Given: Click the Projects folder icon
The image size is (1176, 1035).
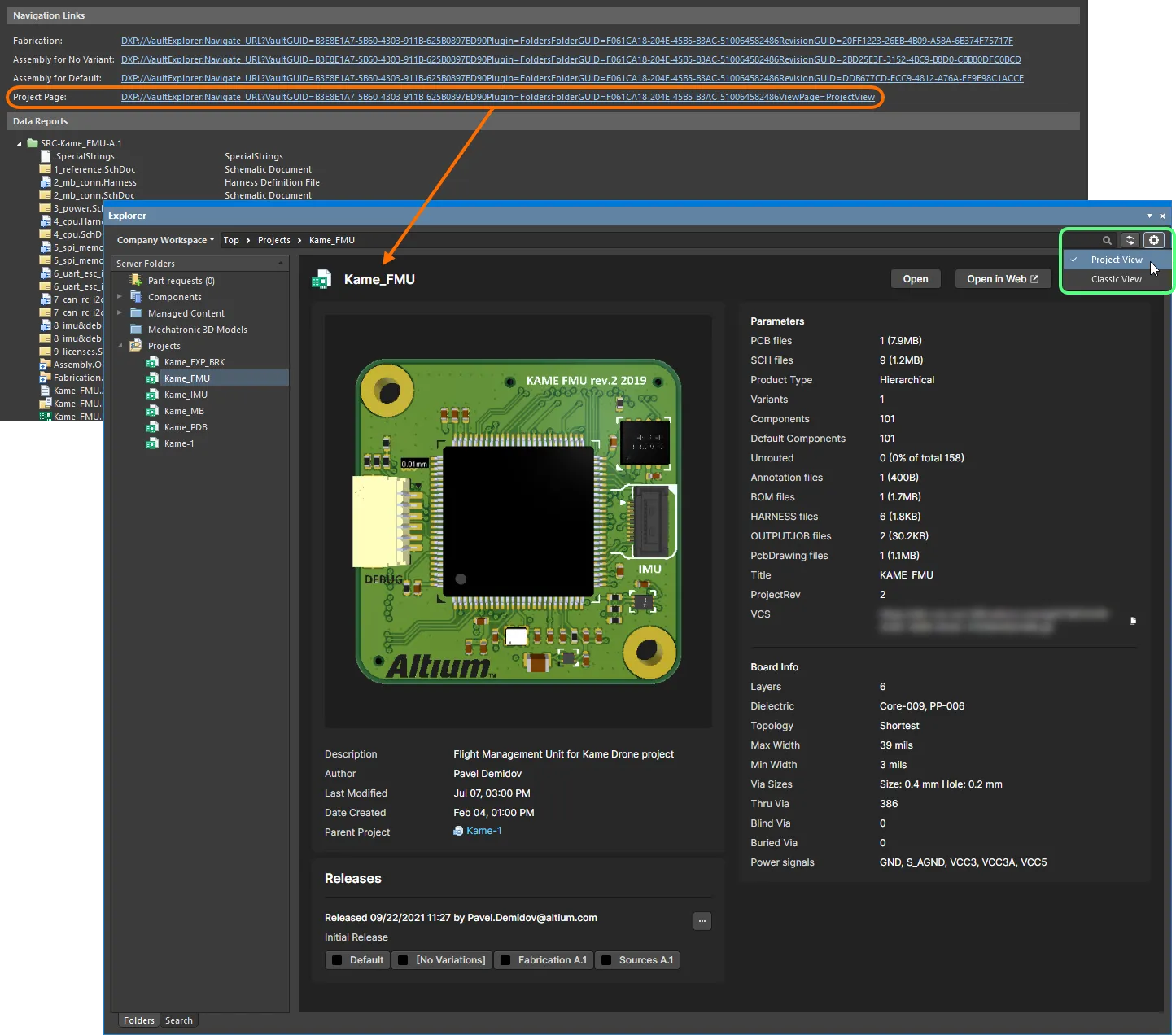Looking at the screenshot, I should [x=136, y=346].
